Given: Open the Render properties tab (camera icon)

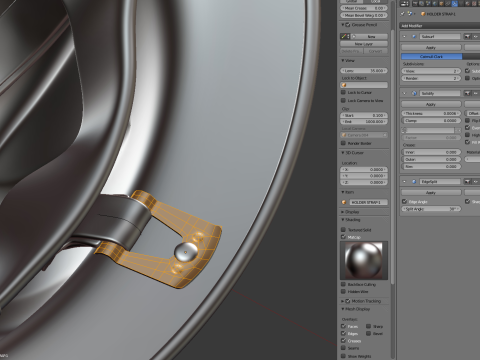Looking at the screenshot, I should 415,3.
